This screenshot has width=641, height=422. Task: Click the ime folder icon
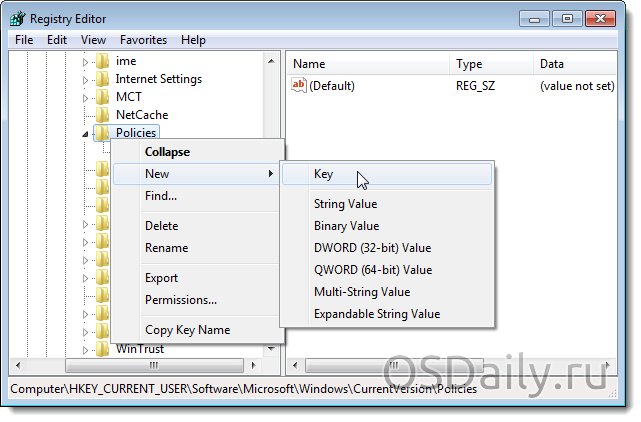tap(102, 62)
